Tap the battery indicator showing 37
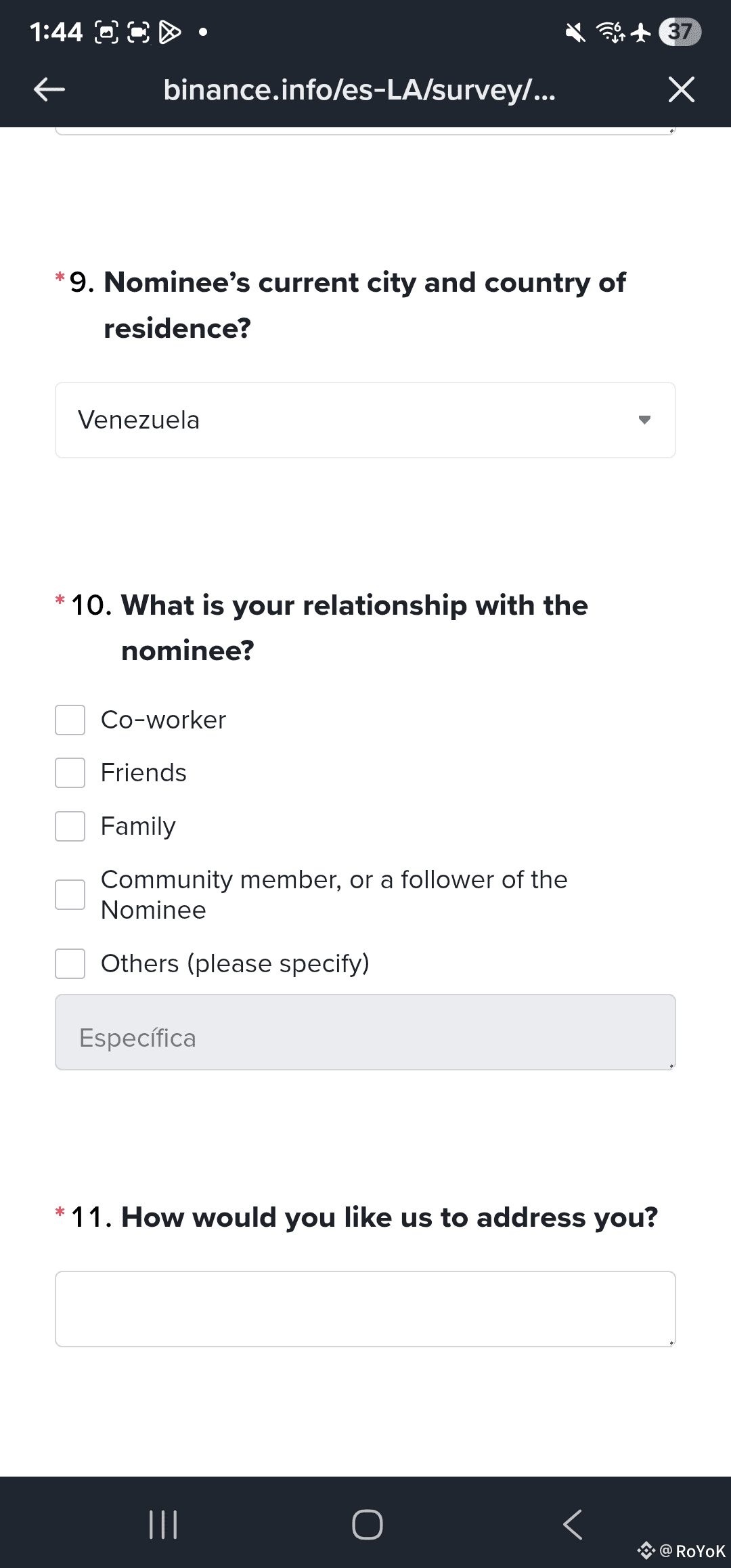 point(680,32)
